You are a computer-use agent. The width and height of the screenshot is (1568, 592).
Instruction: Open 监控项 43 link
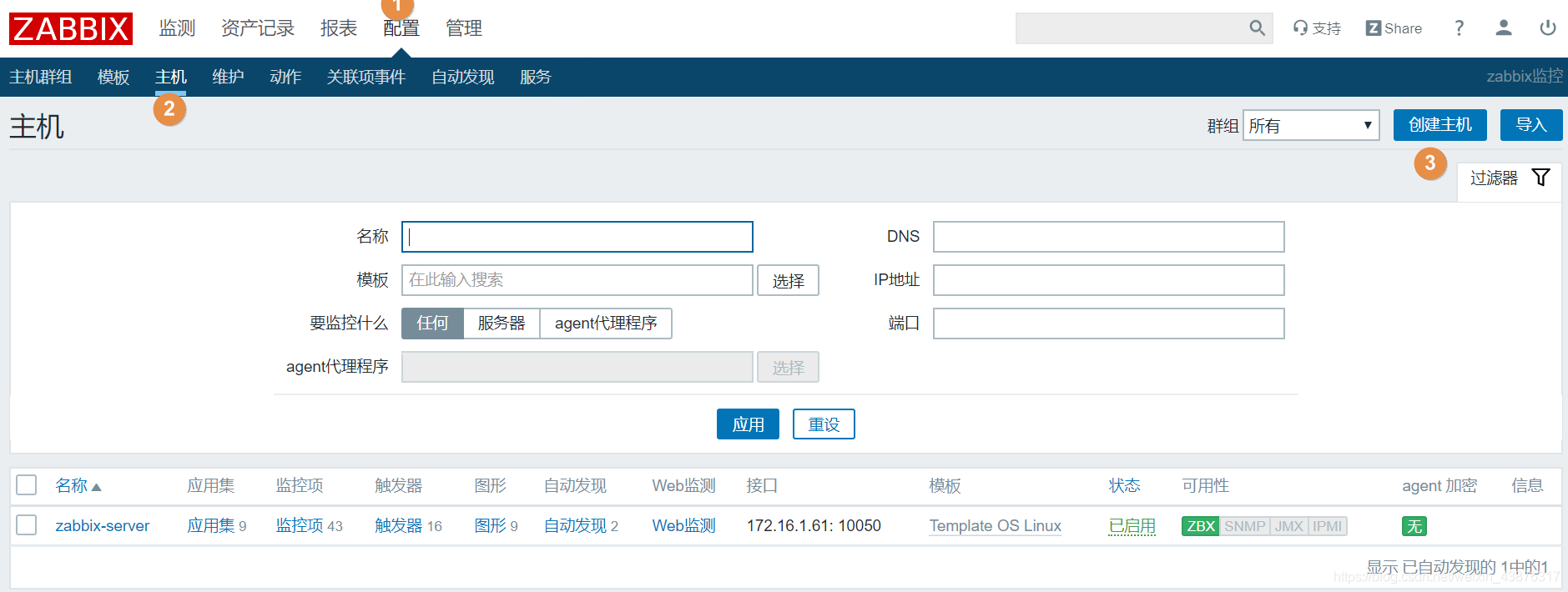[300, 526]
